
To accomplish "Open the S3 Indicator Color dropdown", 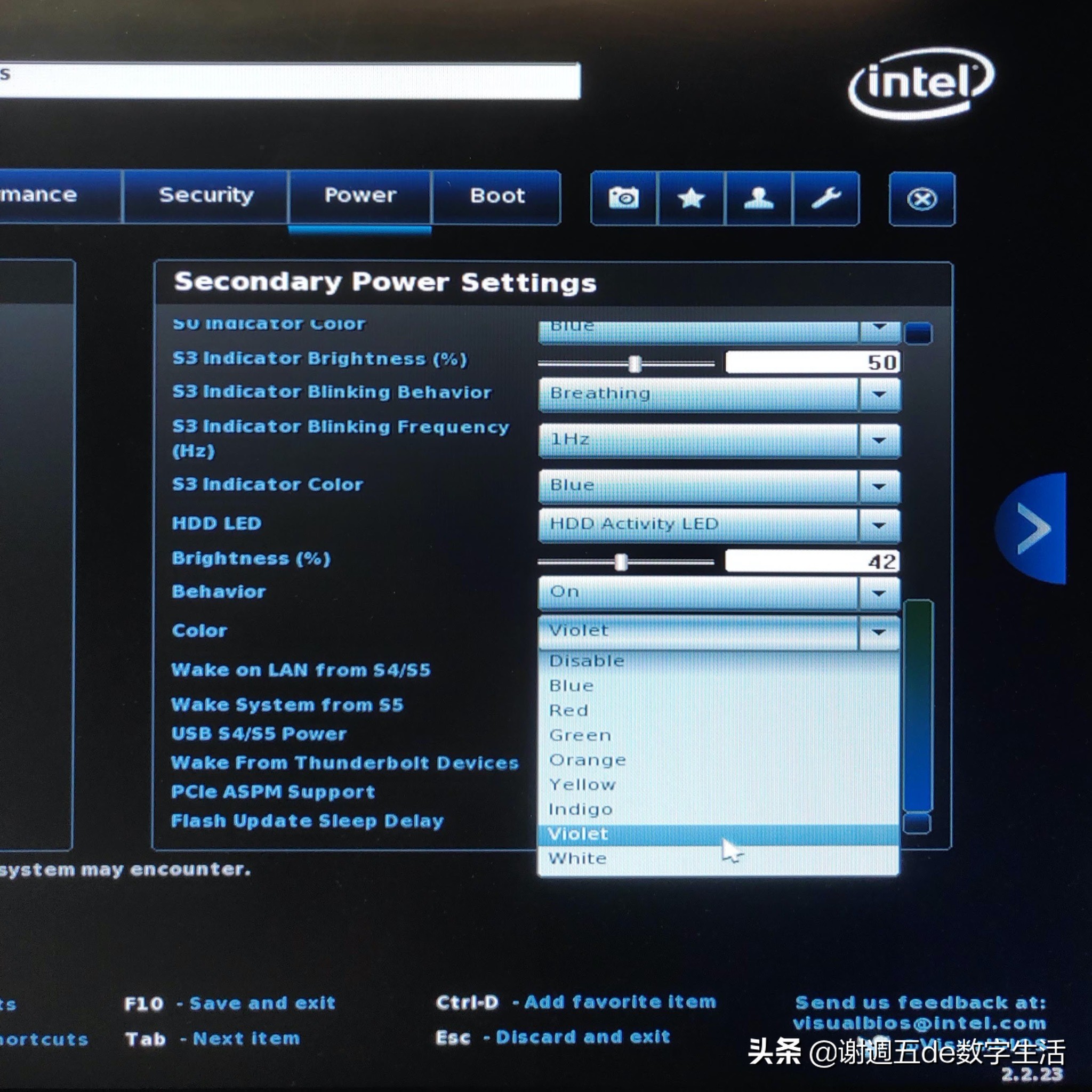I will [879, 486].
